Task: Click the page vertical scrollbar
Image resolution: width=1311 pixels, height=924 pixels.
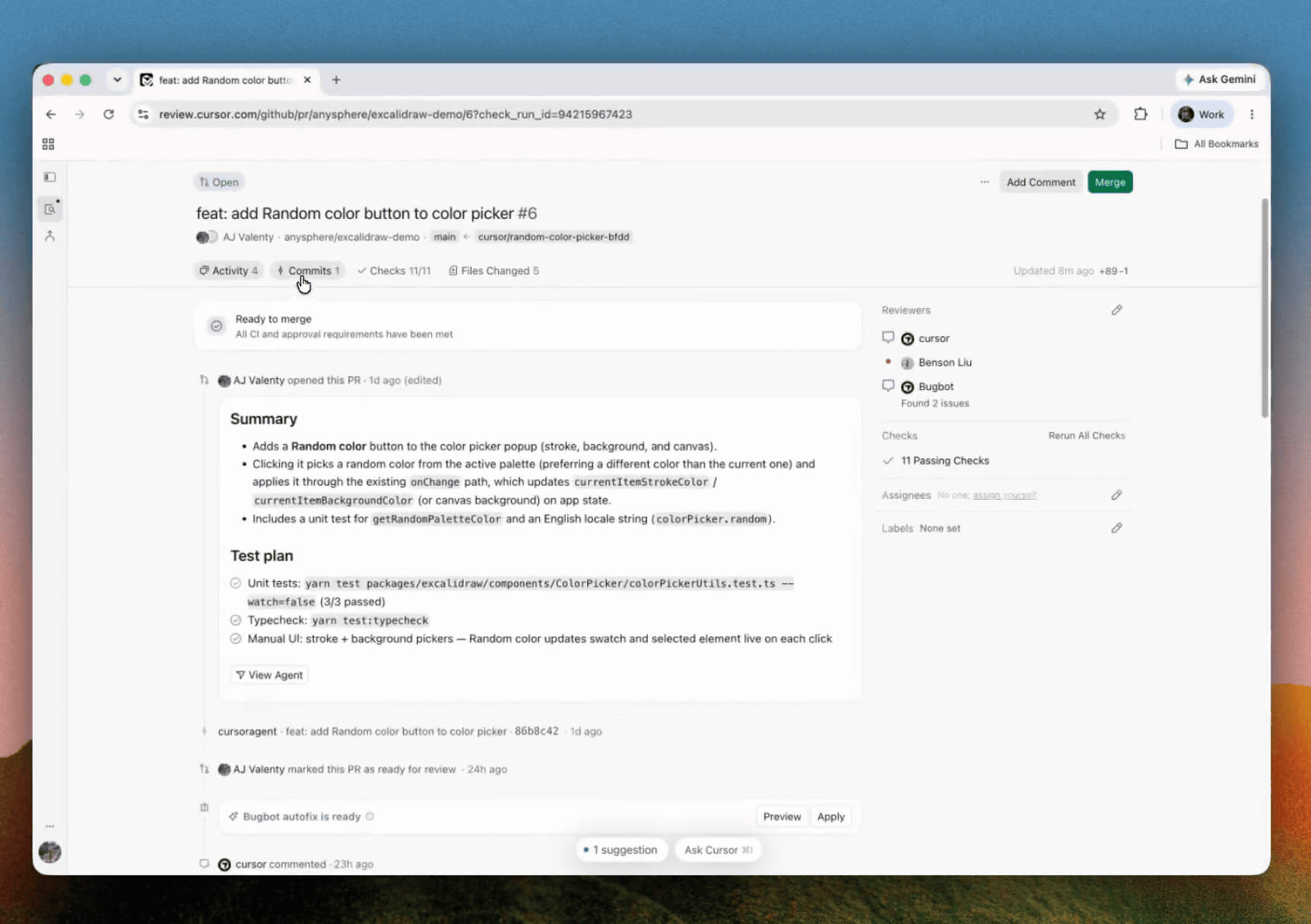Action: point(1265,308)
